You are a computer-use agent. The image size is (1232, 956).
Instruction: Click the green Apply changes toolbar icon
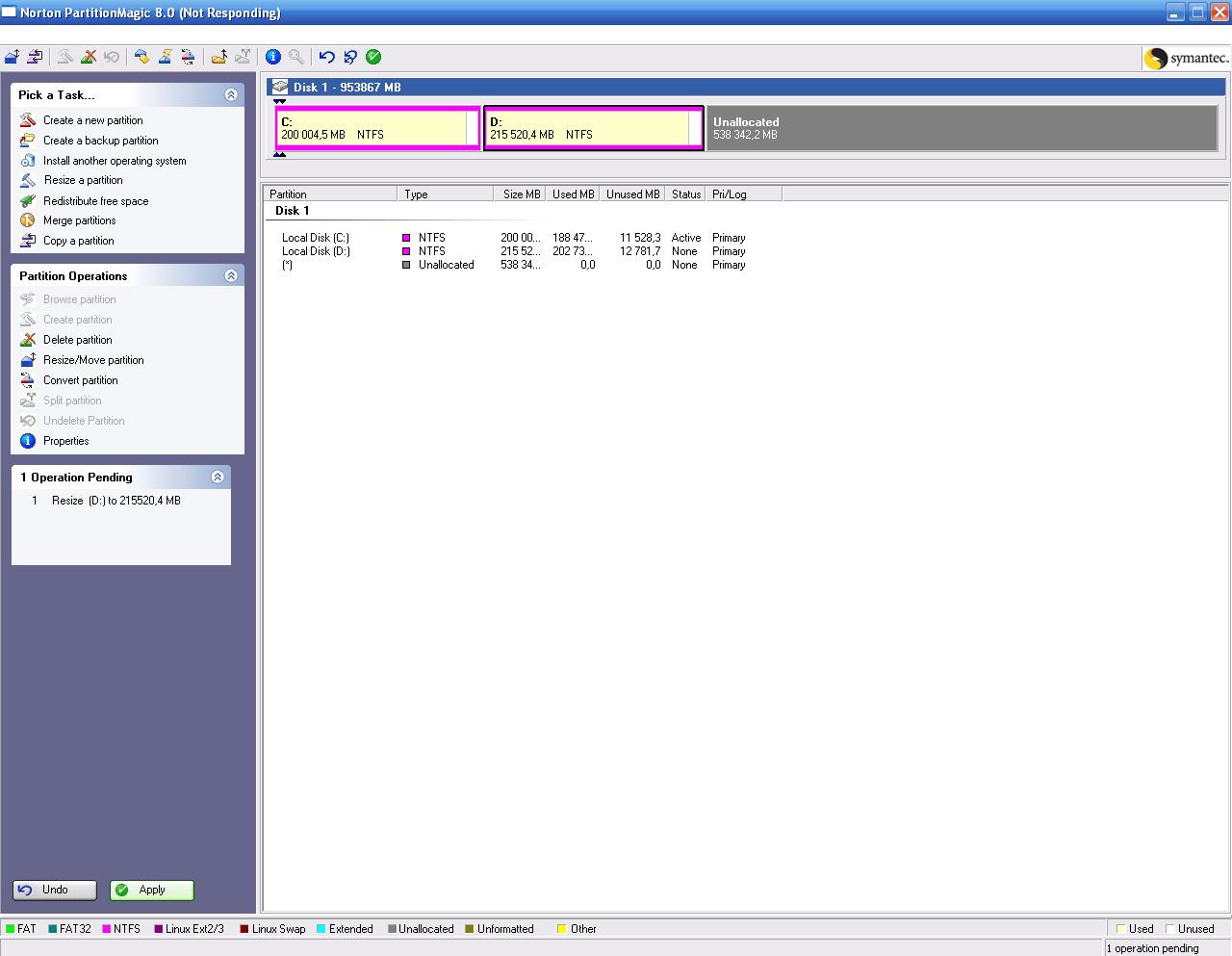coord(373,57)
